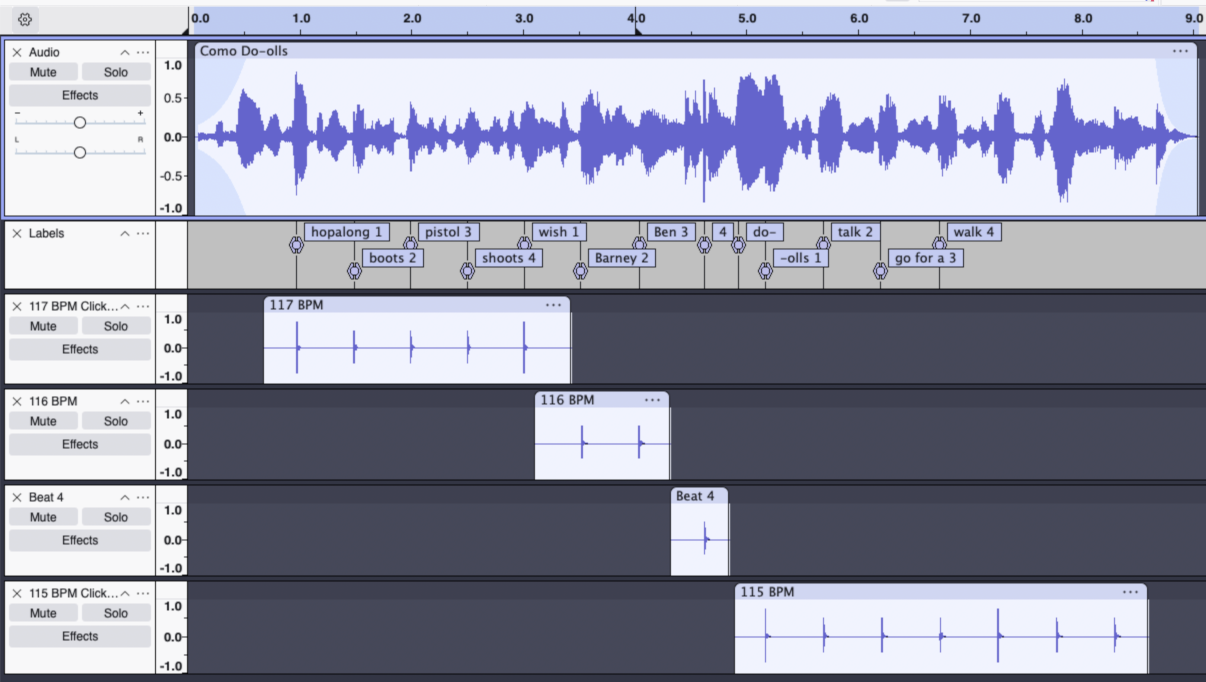Open the Como Do-olls clip's overflow menu
1206x682 pixels.
[1180, 50]
